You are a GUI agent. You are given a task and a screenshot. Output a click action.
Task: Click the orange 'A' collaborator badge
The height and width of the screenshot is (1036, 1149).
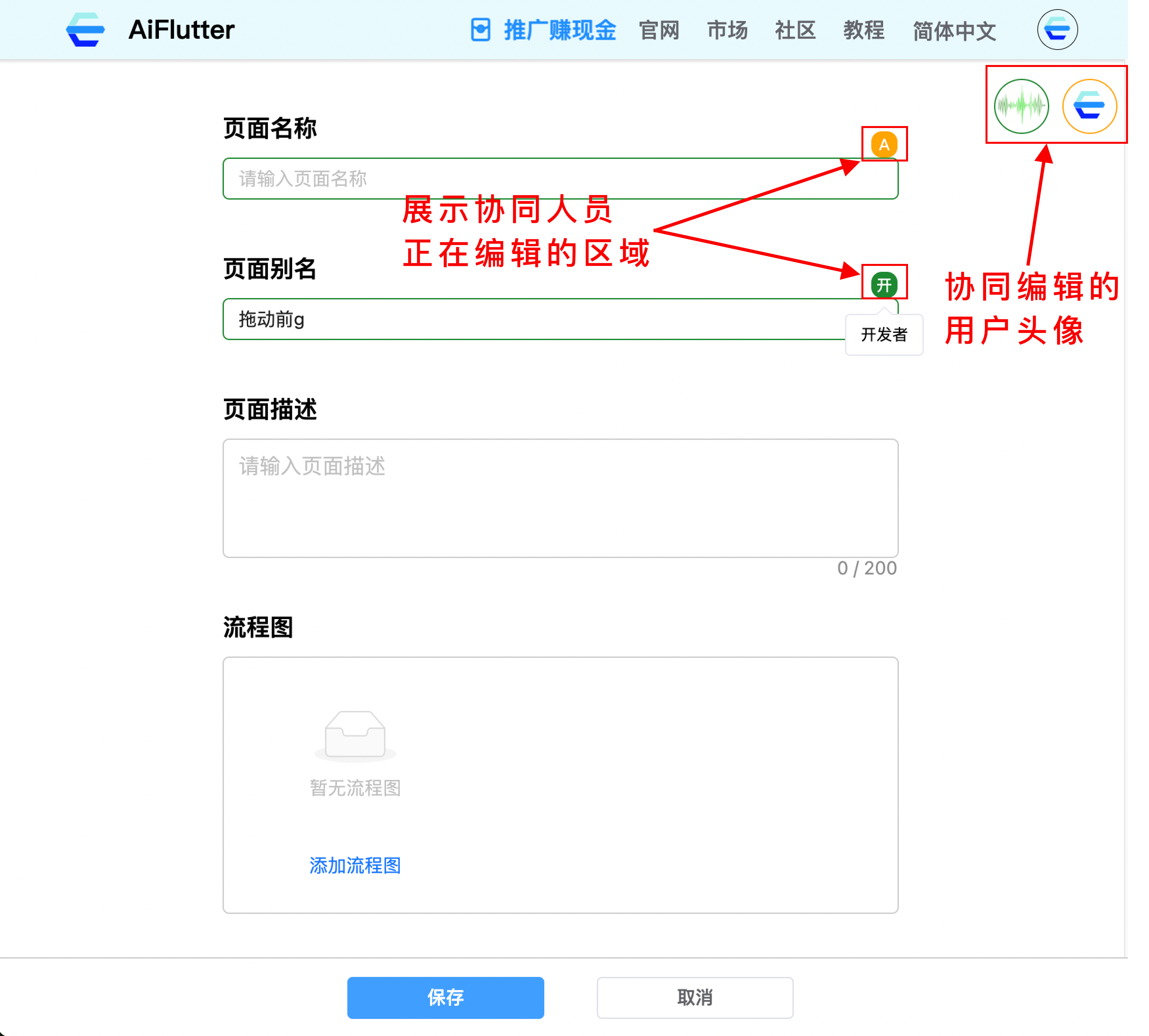tap(884, 144)
